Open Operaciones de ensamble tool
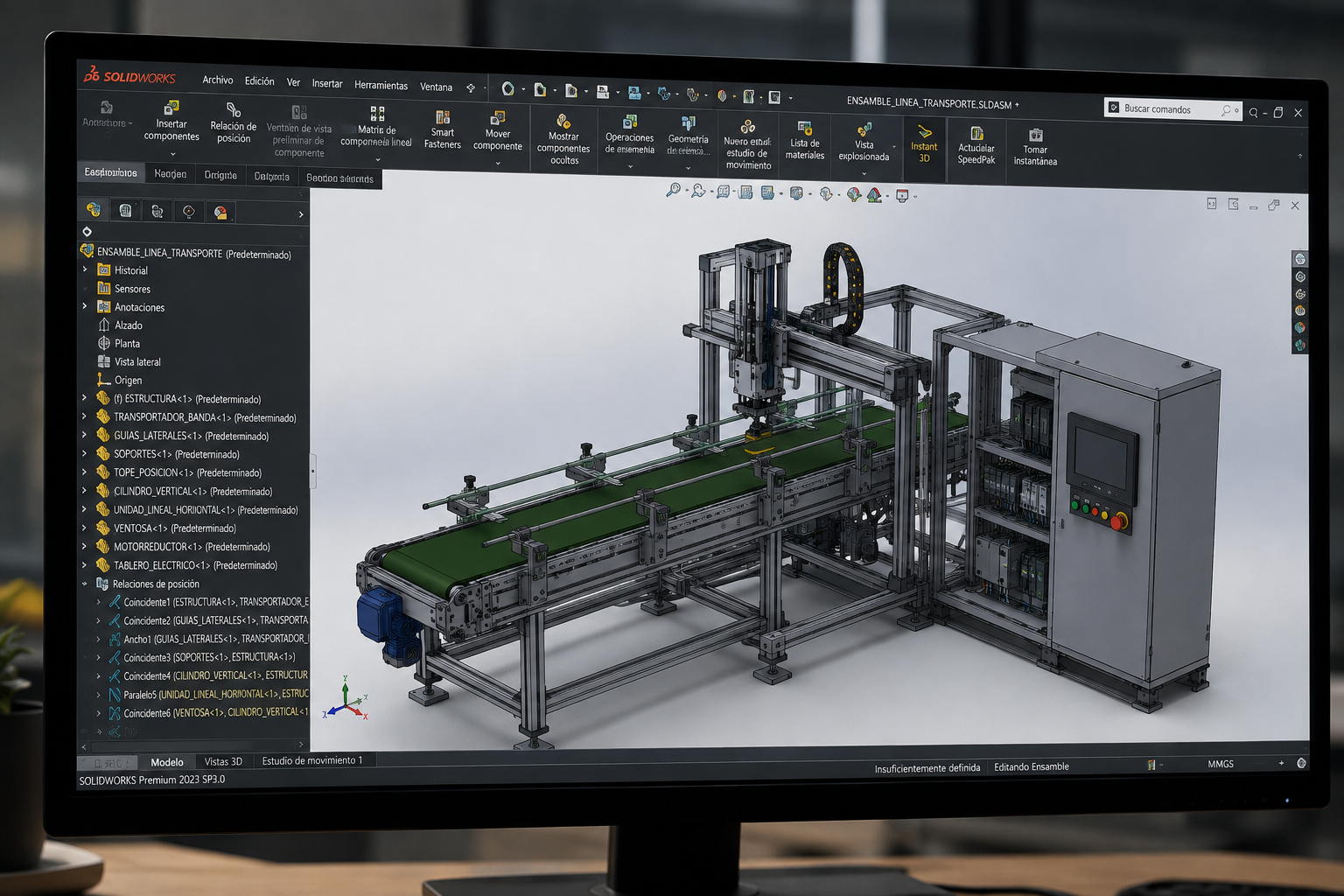 (630, 136)
